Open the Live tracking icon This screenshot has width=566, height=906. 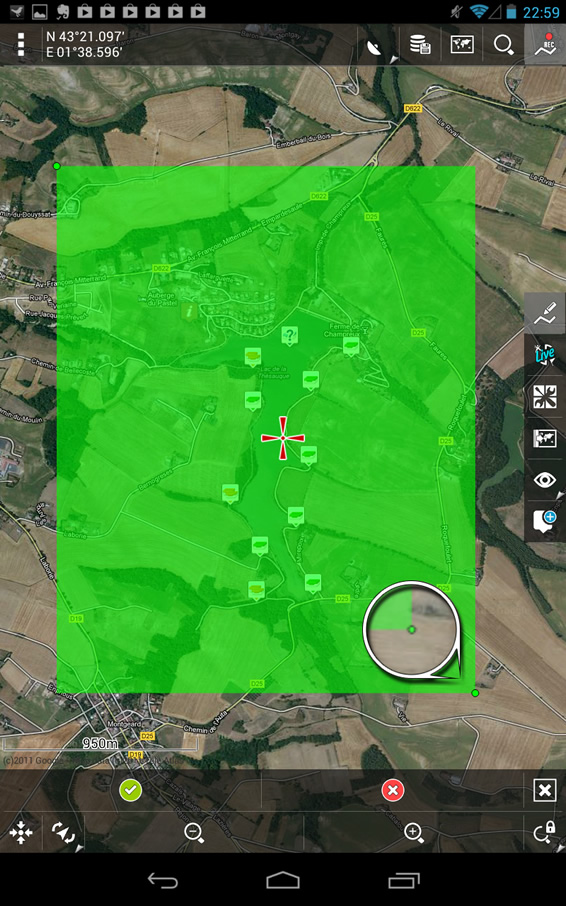[x=545, y=354]
